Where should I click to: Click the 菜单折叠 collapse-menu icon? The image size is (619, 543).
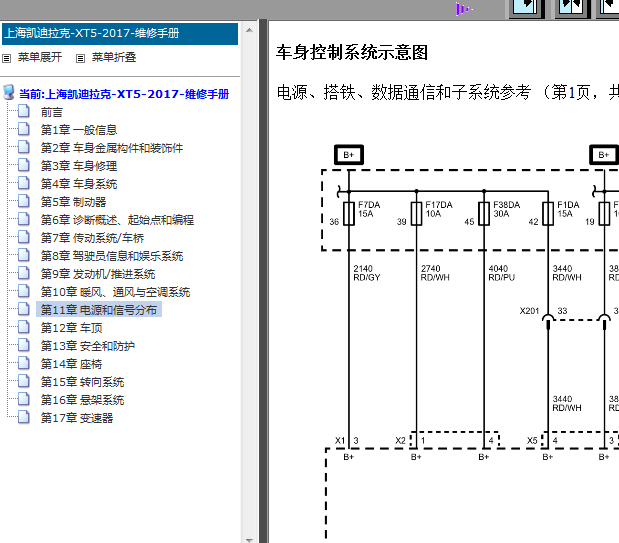[x=80, y=58]
